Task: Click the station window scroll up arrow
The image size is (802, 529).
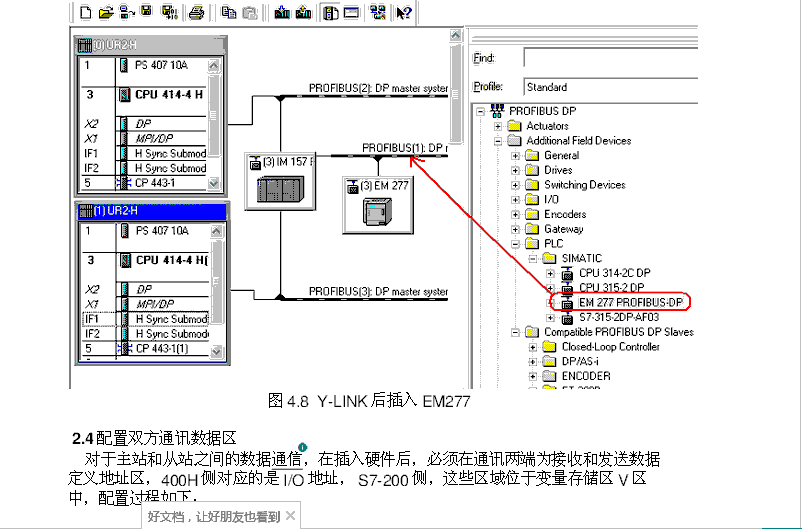Action: (455, 35)
